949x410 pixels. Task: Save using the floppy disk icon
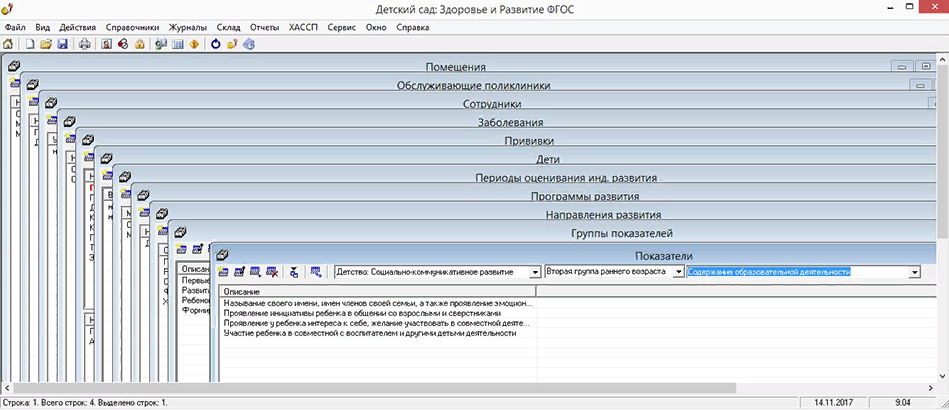point(62,45)
